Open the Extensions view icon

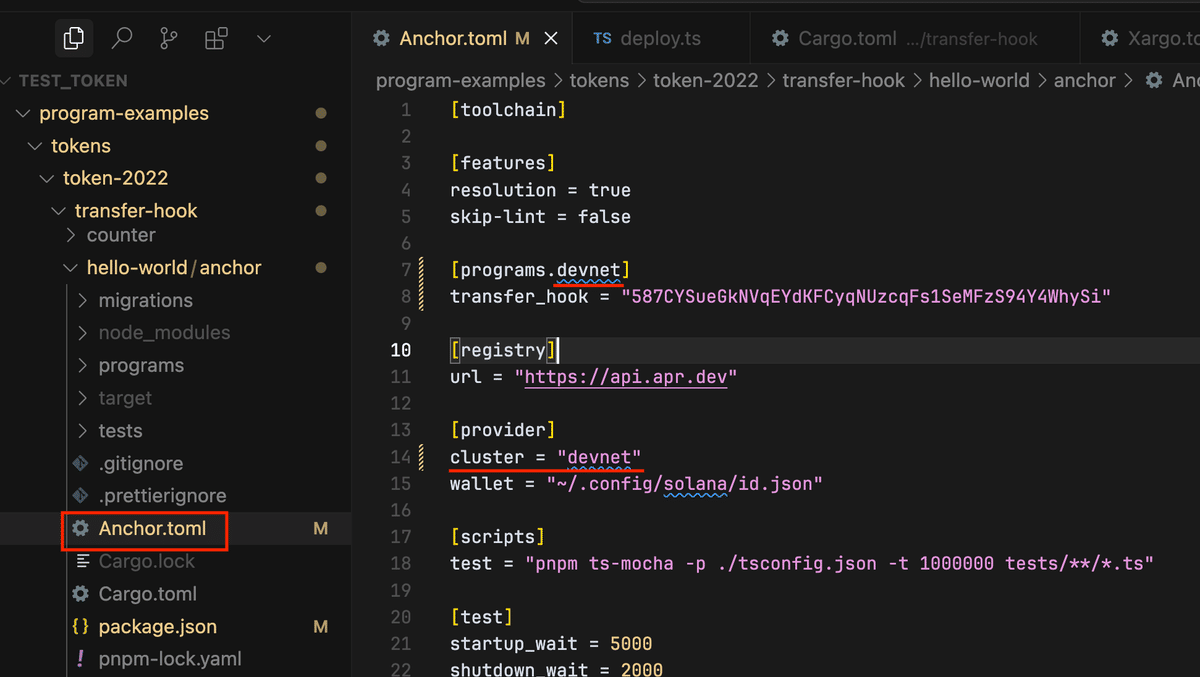point(216,39)
